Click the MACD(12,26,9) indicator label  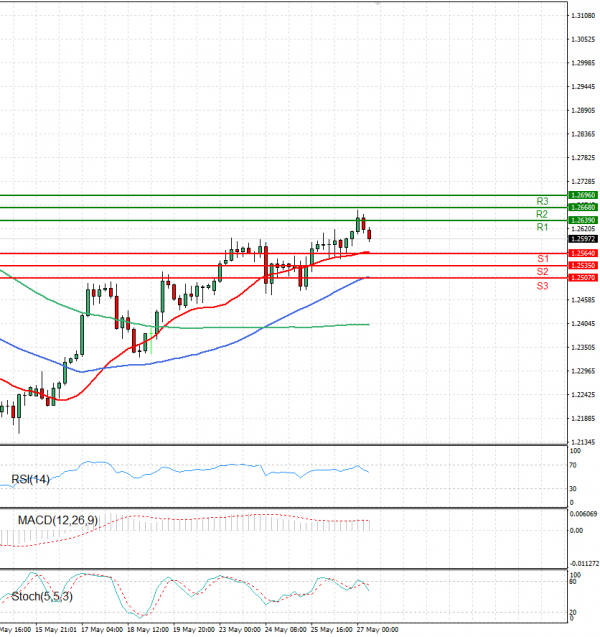pyautogui.click(x=58, y=520)
